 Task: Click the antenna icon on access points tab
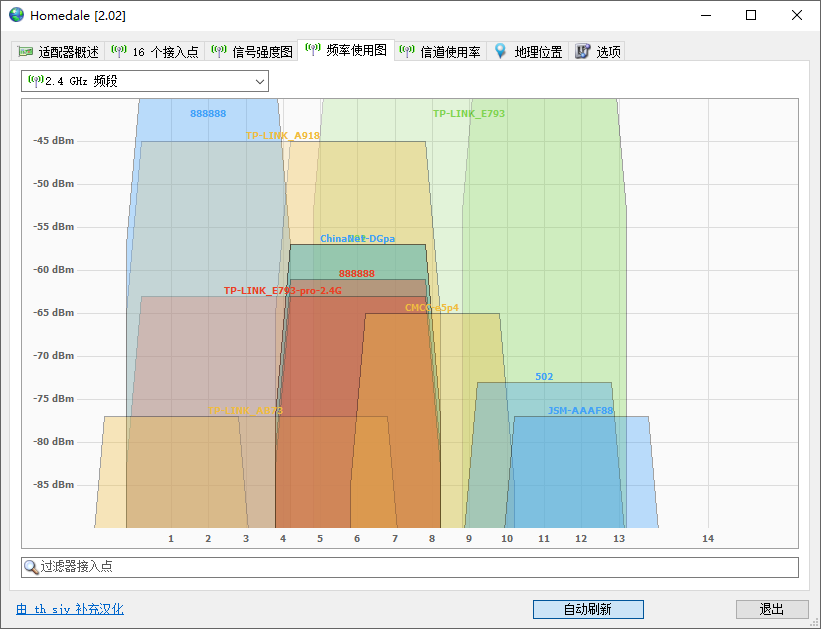coord(119,51)
